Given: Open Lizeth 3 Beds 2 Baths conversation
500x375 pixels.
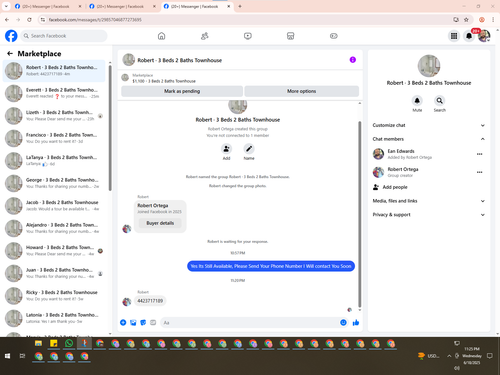Looking at the screenshot, I should pyautogui.click(x=54, y=115).
